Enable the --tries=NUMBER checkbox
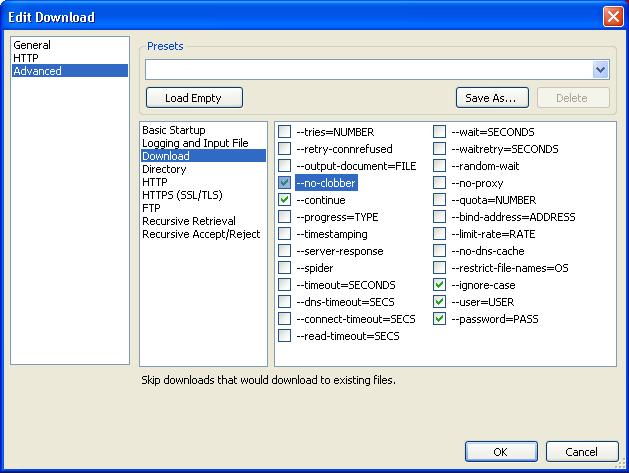This screenshot has width=629, height=473. [285, 132]
